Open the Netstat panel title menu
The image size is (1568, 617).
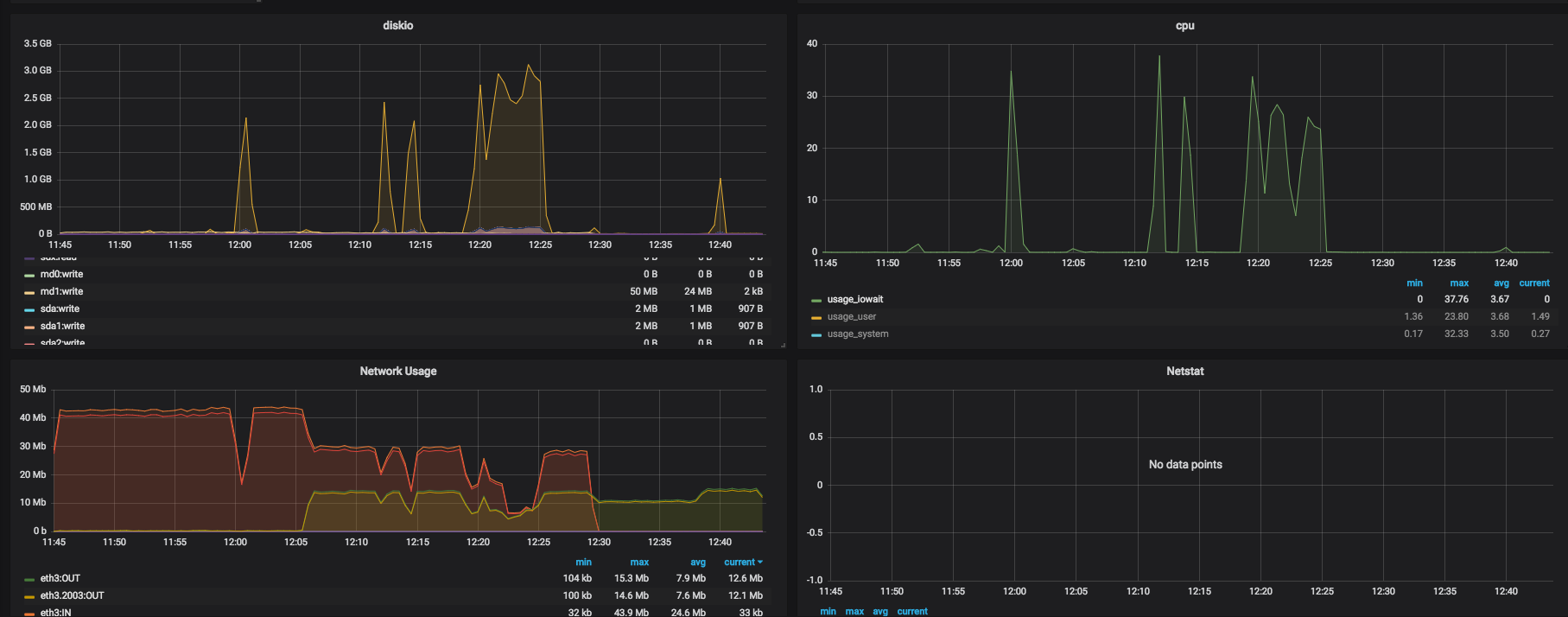(1184, 372)
